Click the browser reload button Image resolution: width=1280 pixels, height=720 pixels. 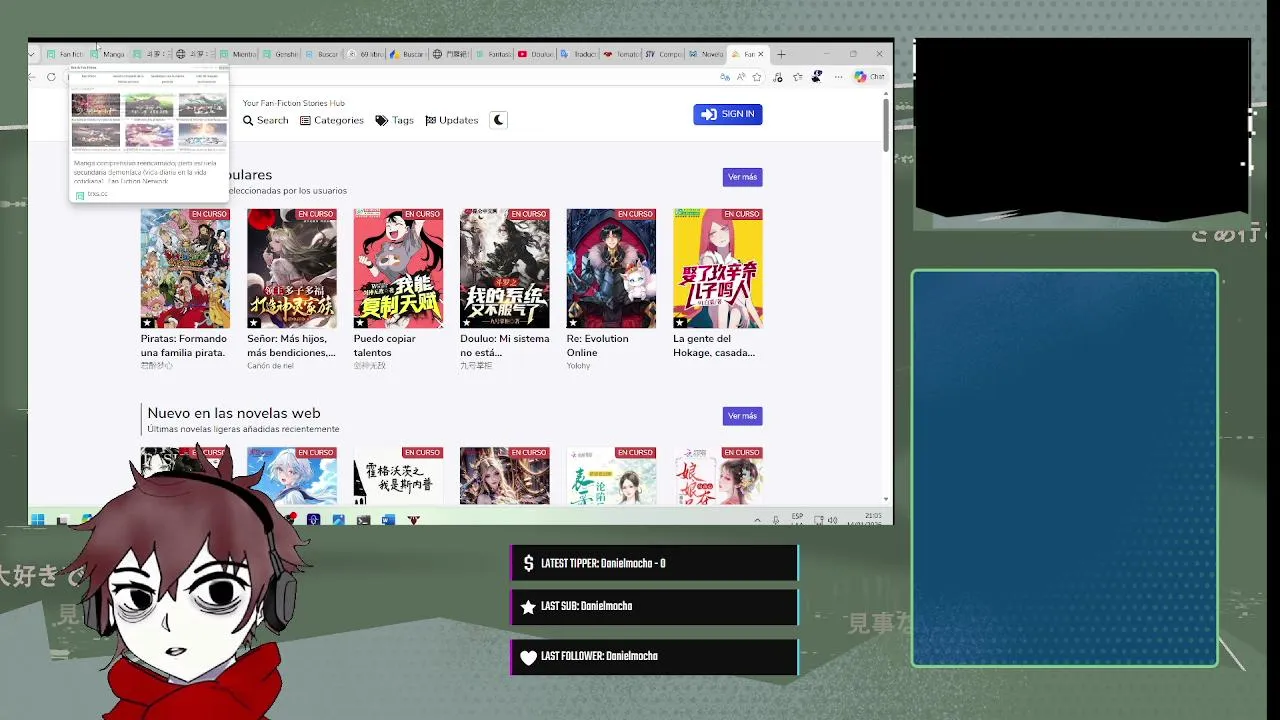[51, 77]
